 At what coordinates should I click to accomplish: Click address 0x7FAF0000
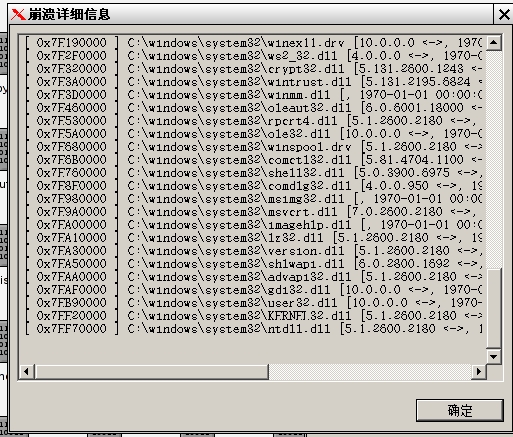pyautogui.click(x=71, y=290)
